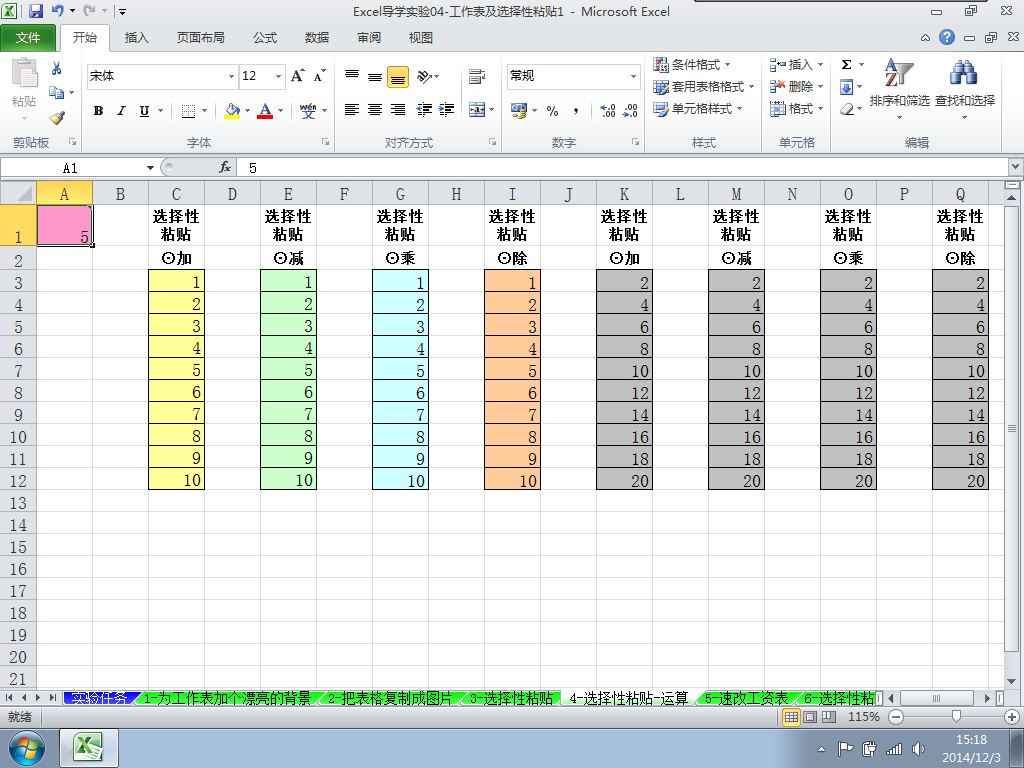Viewport: 1024px width, 768px height.
Task: Toggle middle vertical alignment
Action: click(375, 76)
